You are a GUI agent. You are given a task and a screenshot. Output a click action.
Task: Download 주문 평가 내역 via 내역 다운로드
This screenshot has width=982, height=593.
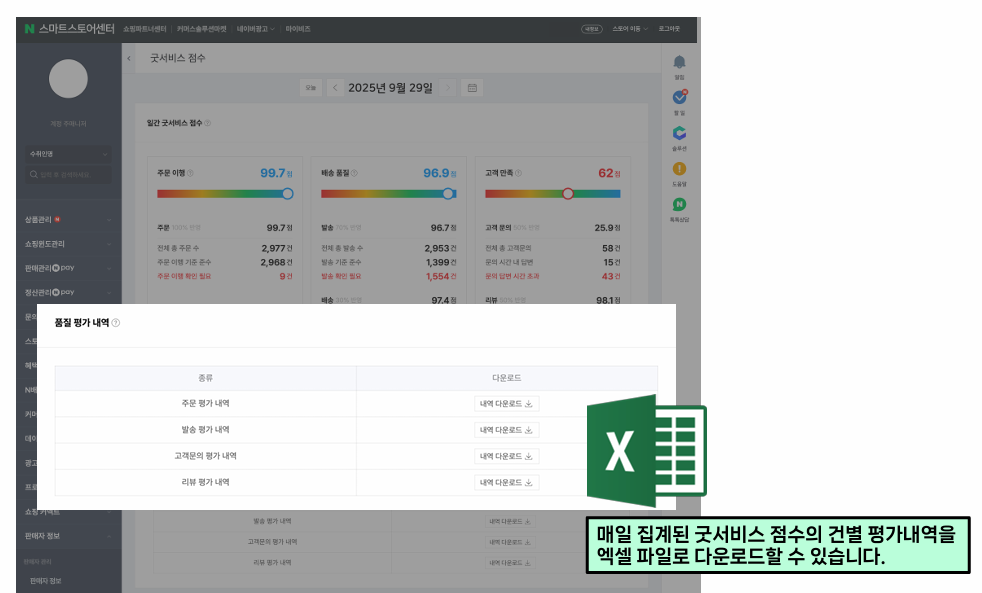click(x=506, y=404)
